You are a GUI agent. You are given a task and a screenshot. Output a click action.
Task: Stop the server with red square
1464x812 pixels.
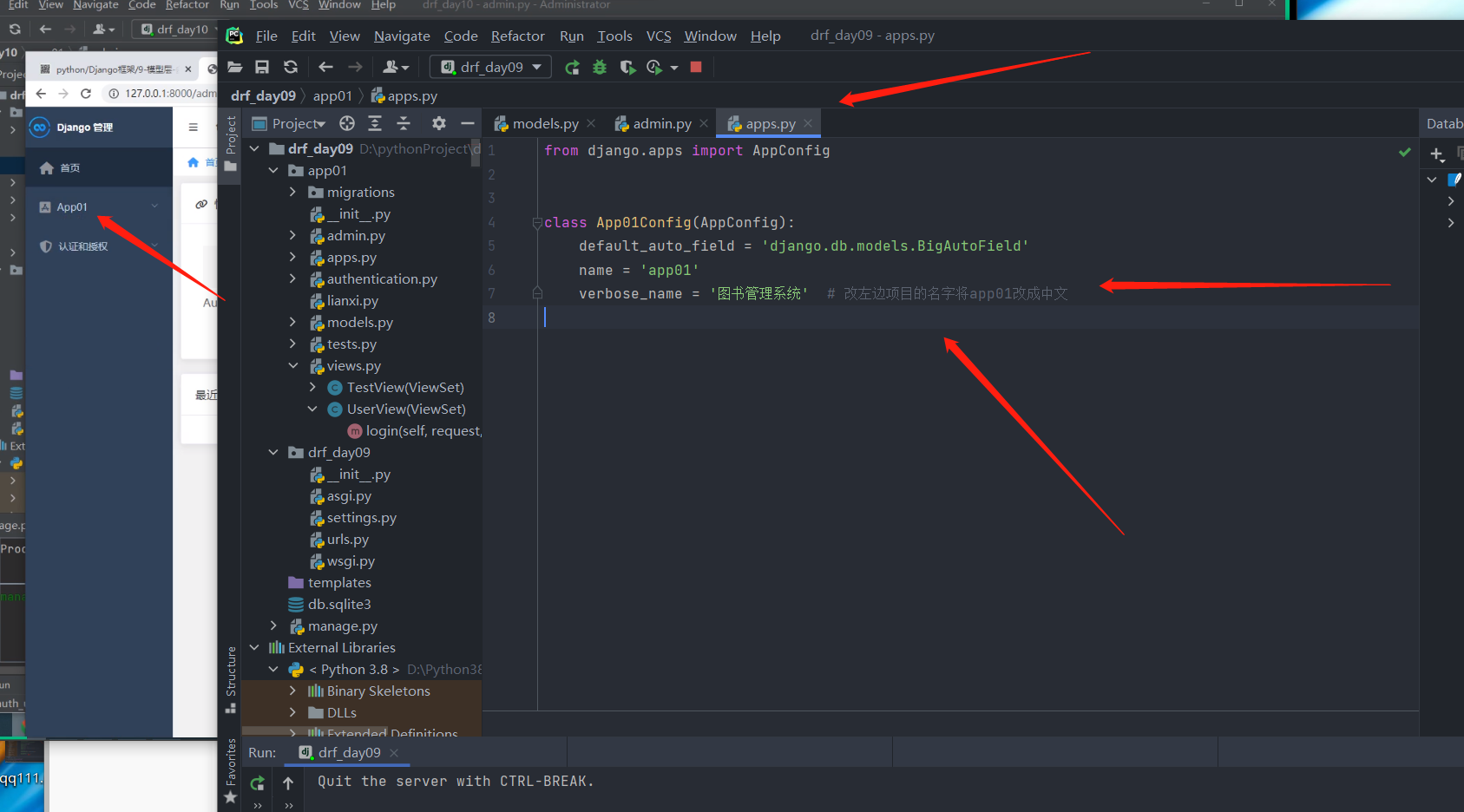coord(696,67)
